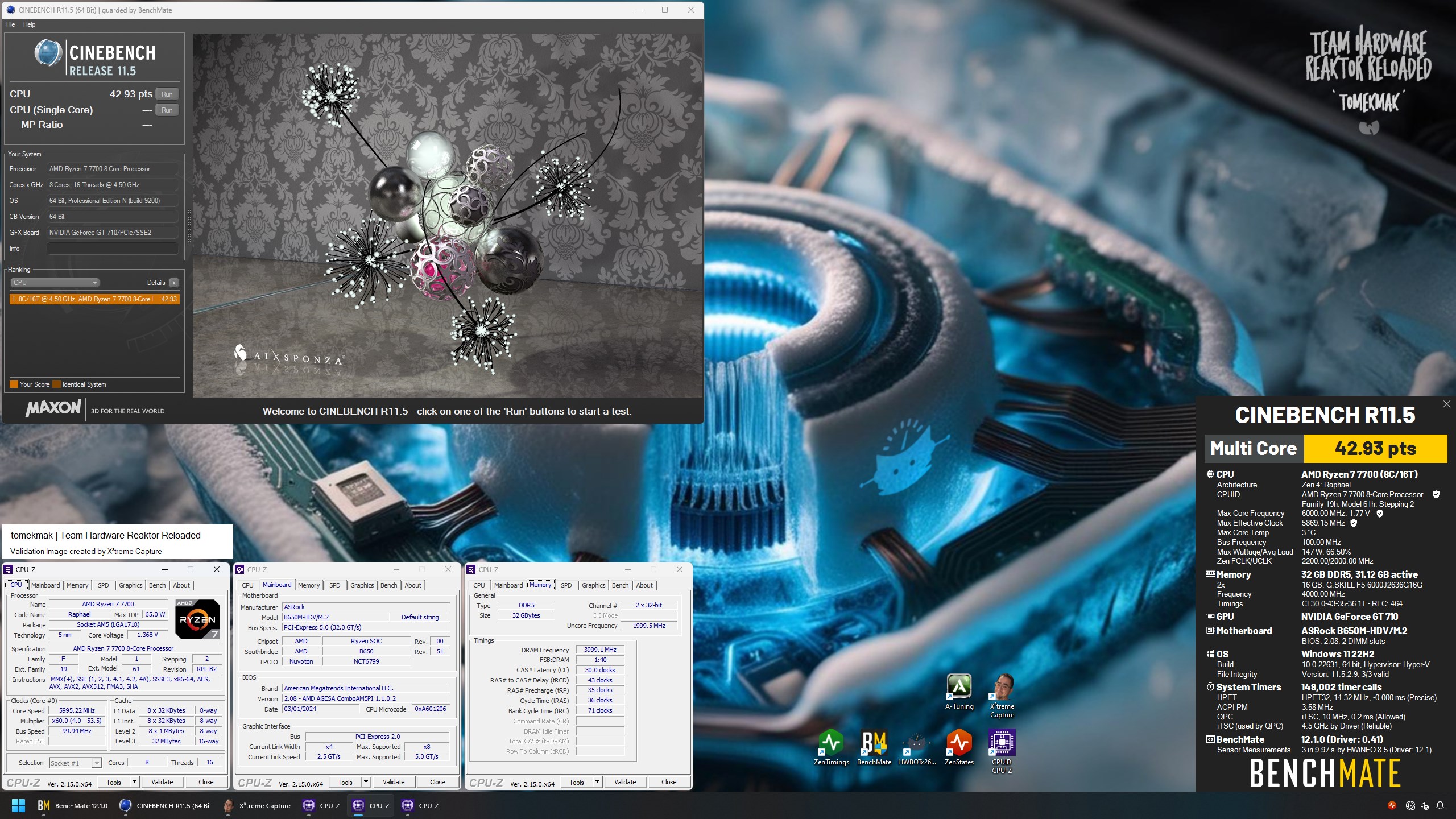The image size is (1456, 819).
Task: Click the CPUID verified shield icon
Action: [1436, 494]
